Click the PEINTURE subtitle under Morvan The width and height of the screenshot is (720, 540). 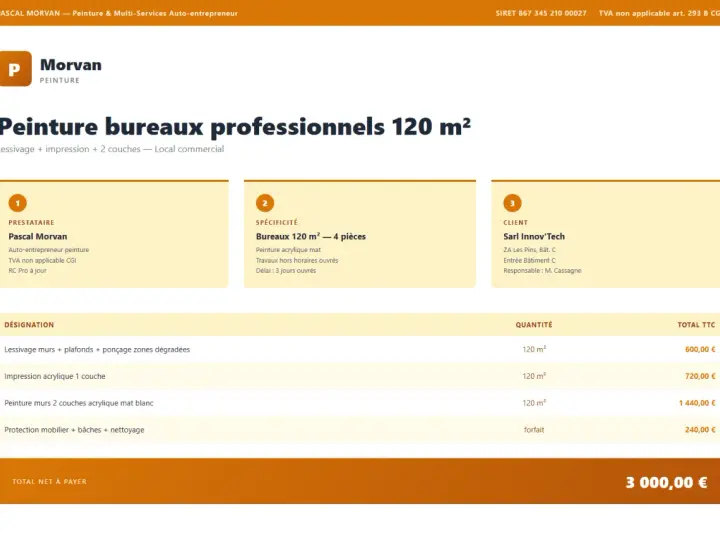pos(60,80)
